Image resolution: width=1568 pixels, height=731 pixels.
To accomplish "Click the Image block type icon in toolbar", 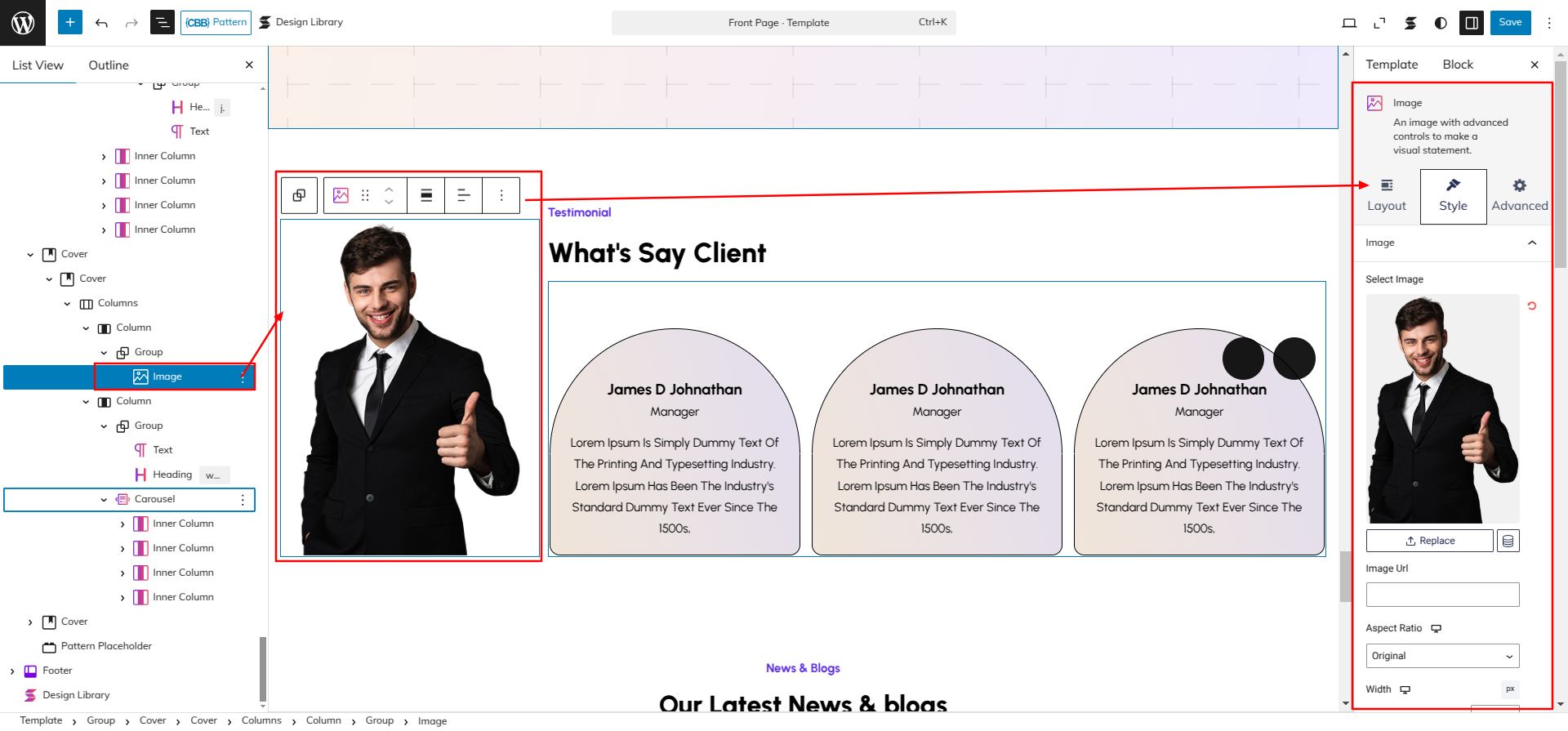I will (341, 195).
